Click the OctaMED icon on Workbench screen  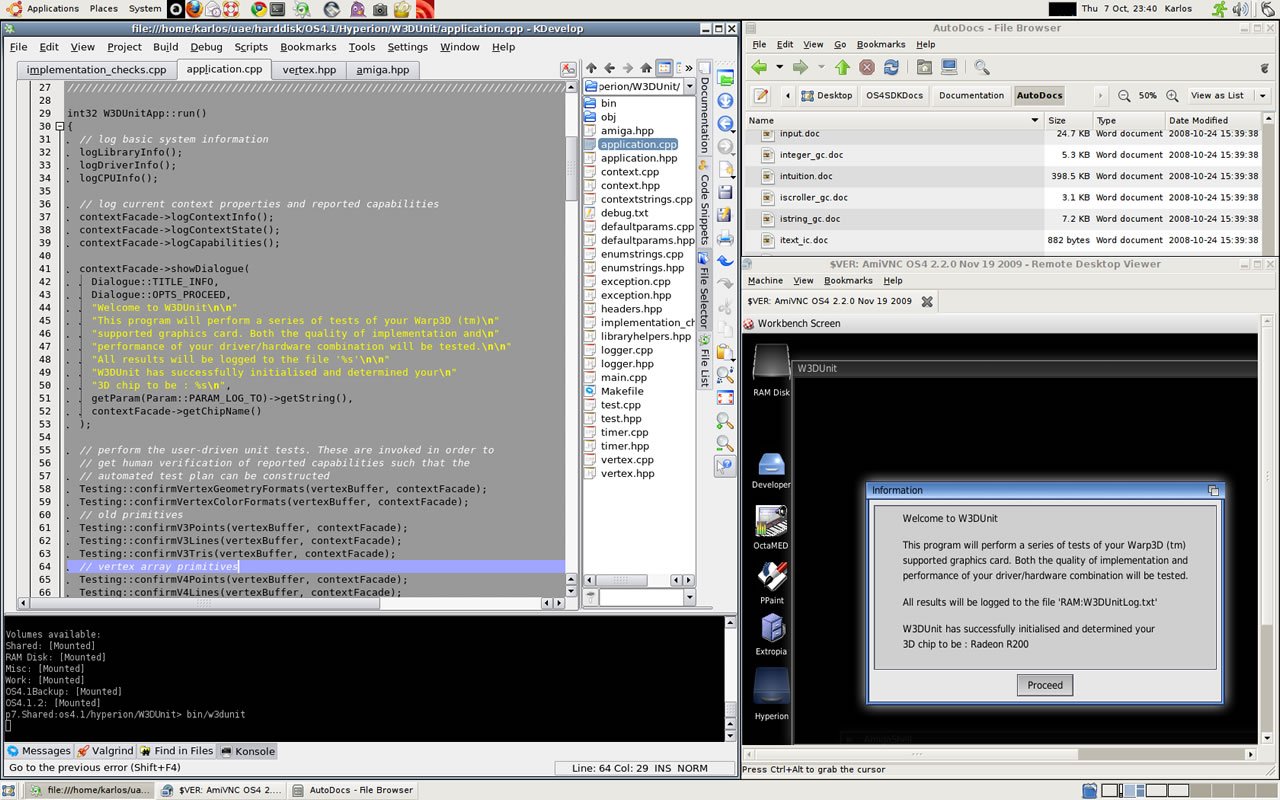[770, 527]
